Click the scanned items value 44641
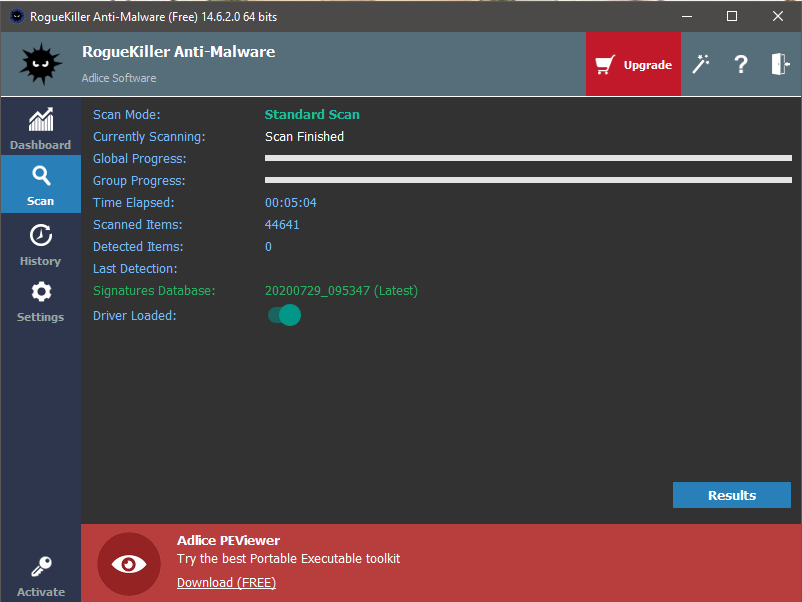The image size is (802, 602). tap(282, 225)
